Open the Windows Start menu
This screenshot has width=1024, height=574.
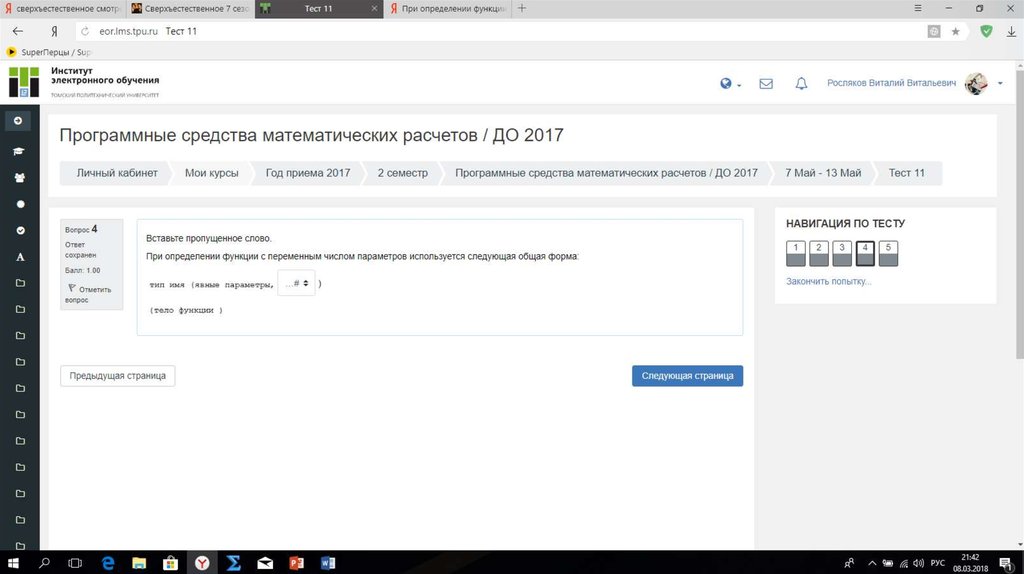click(12, 563)
